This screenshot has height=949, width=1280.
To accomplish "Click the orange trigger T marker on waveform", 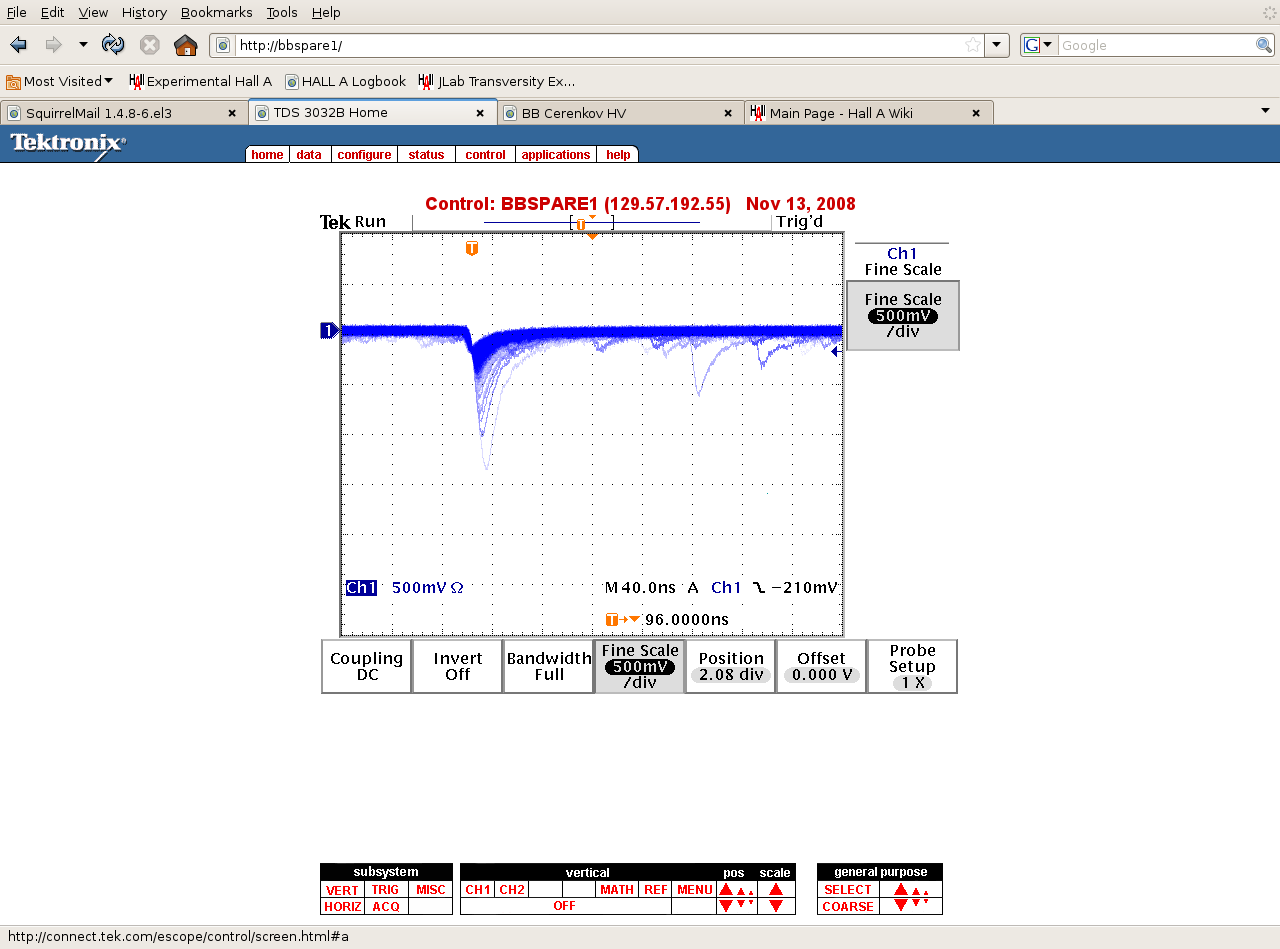I will pyautogui.click(x=472, y=248).
